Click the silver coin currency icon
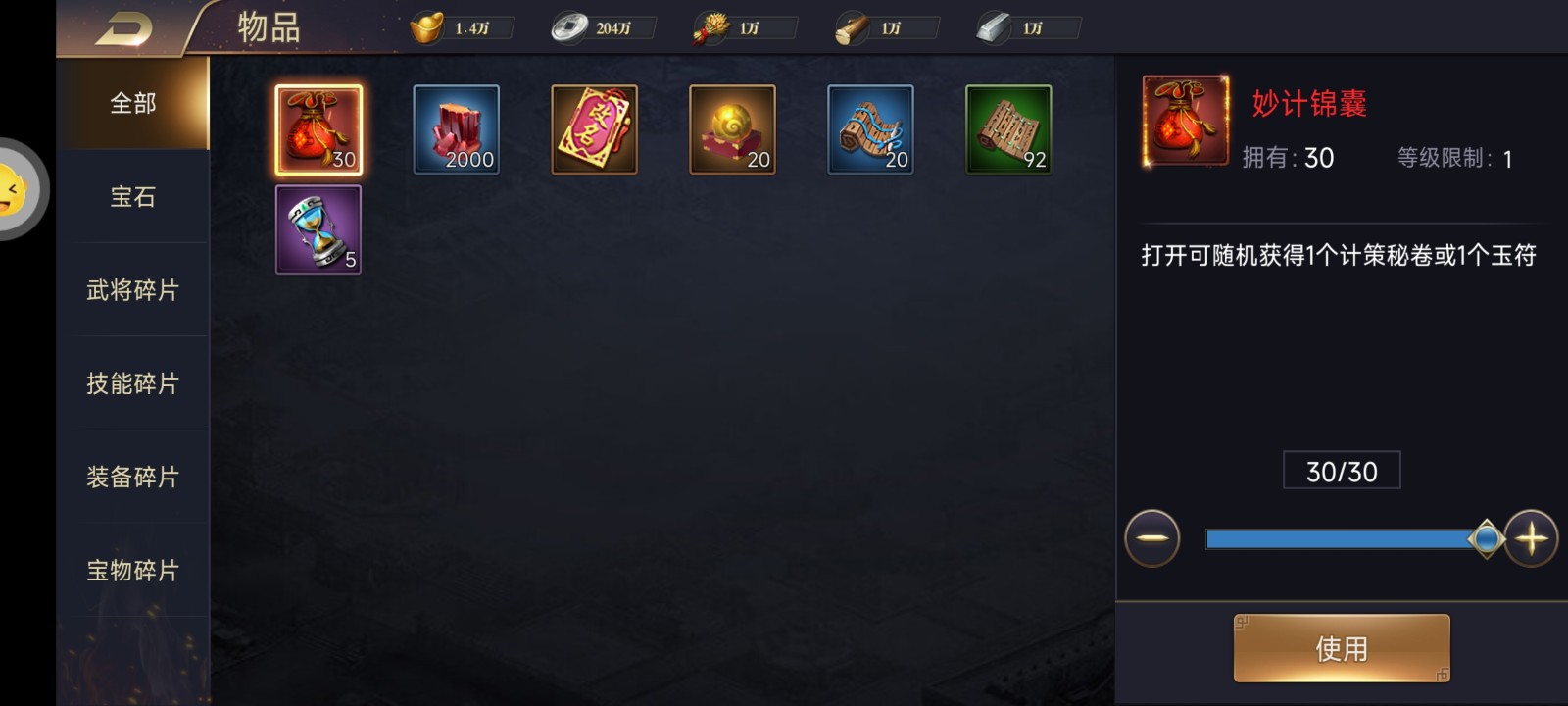Screen dimensions: 1568x706 [568, 28]
